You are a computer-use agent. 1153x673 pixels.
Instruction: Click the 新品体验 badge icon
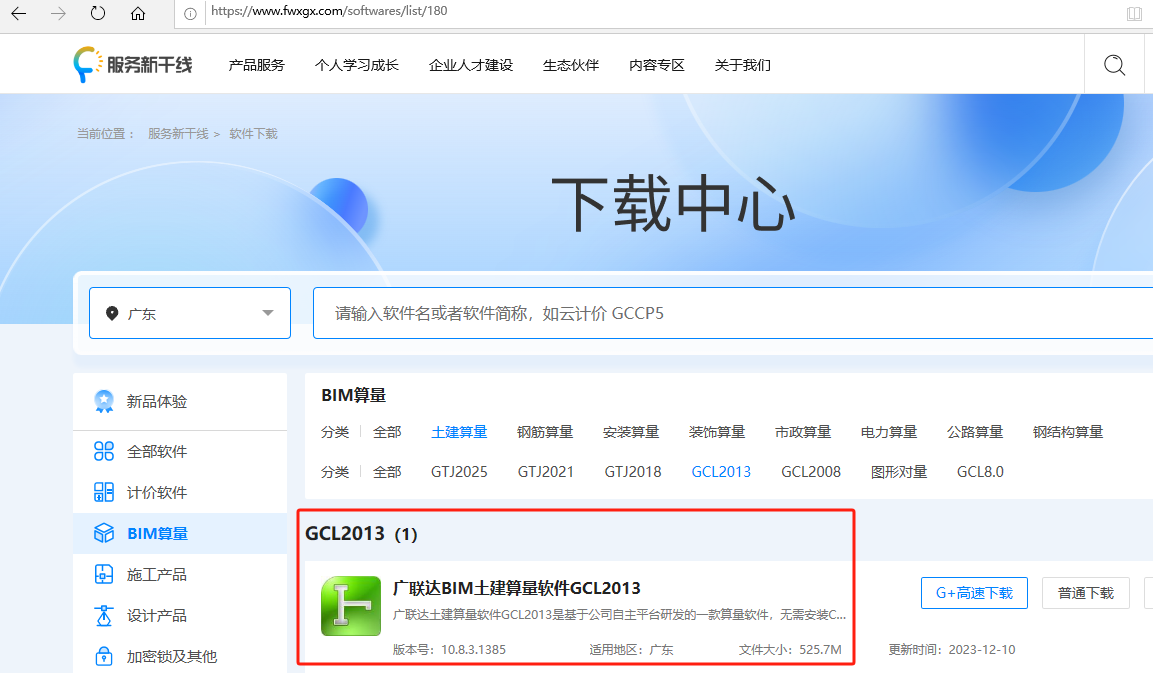(104, 402)
